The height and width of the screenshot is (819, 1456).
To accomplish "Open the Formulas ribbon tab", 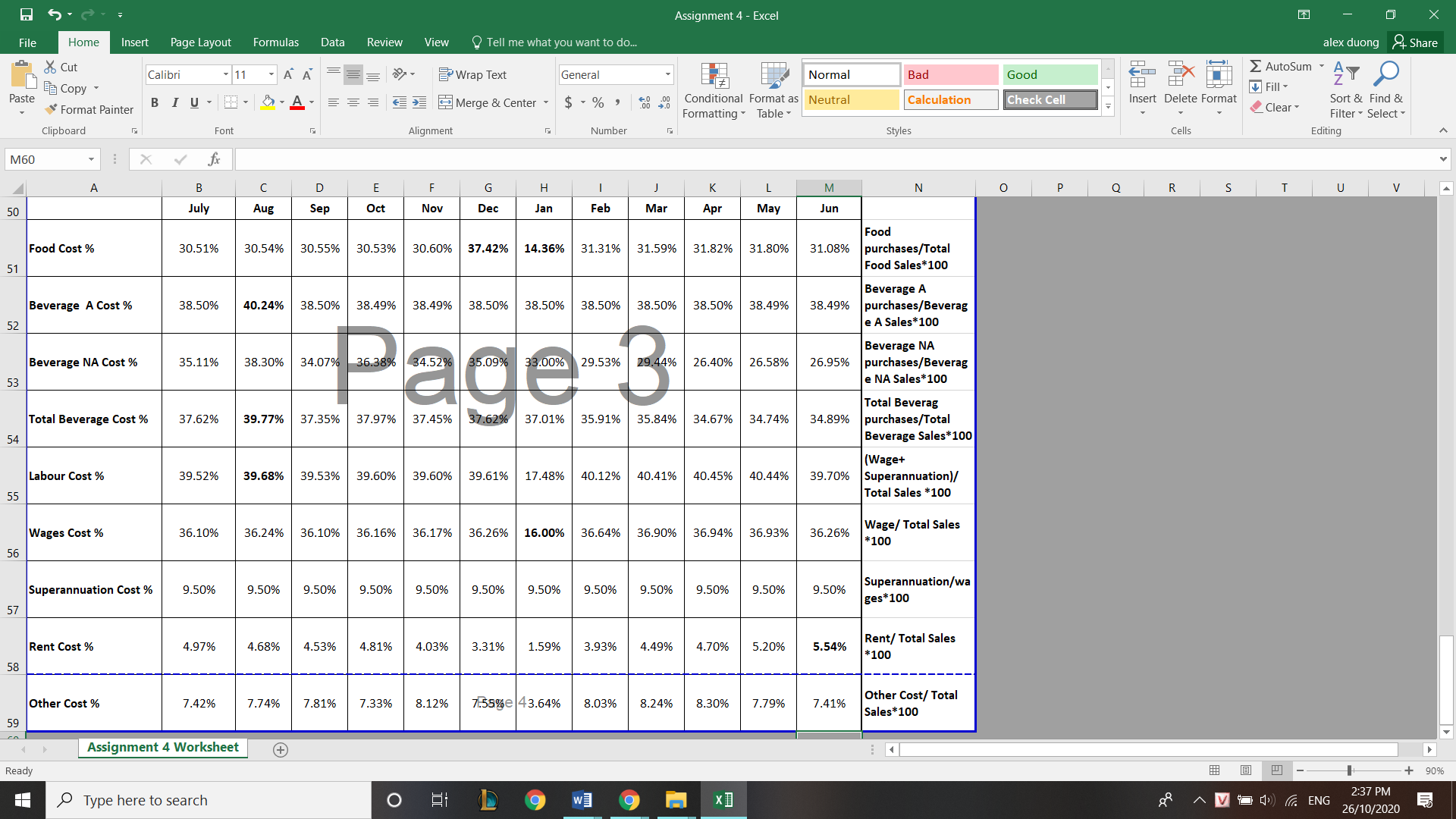I will tap(275, 42).
